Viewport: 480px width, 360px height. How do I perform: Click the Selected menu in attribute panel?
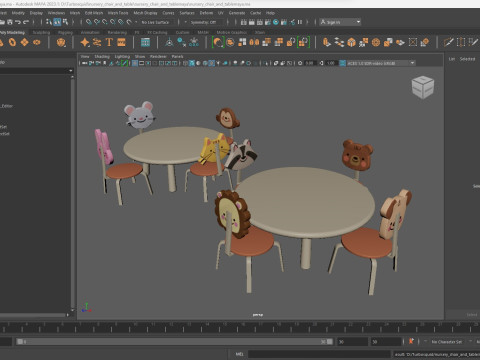click(467, 59)
